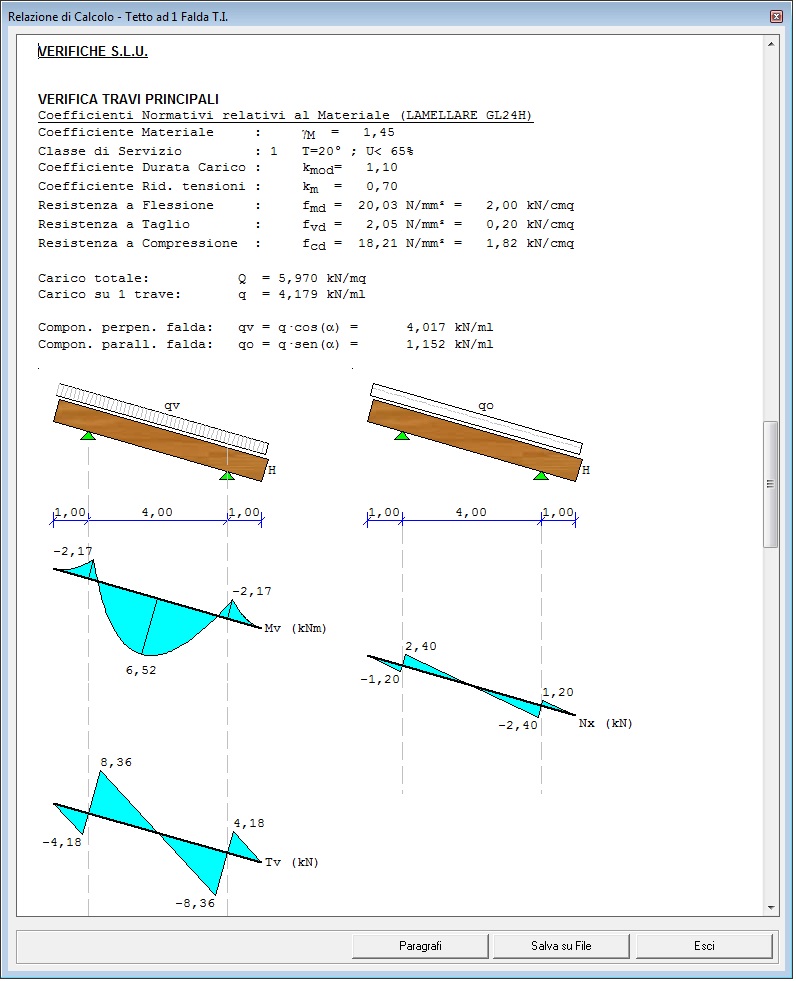Click the Compon. parall. falda label
The height and width of the screenshot is (981, 796).
pyautogui.click(x=126, y=344)
